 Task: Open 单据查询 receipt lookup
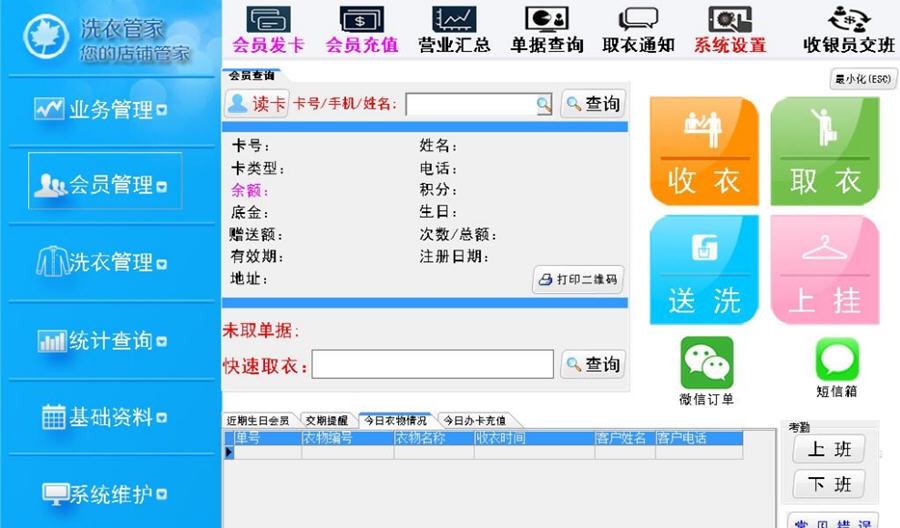pos(547,30)
